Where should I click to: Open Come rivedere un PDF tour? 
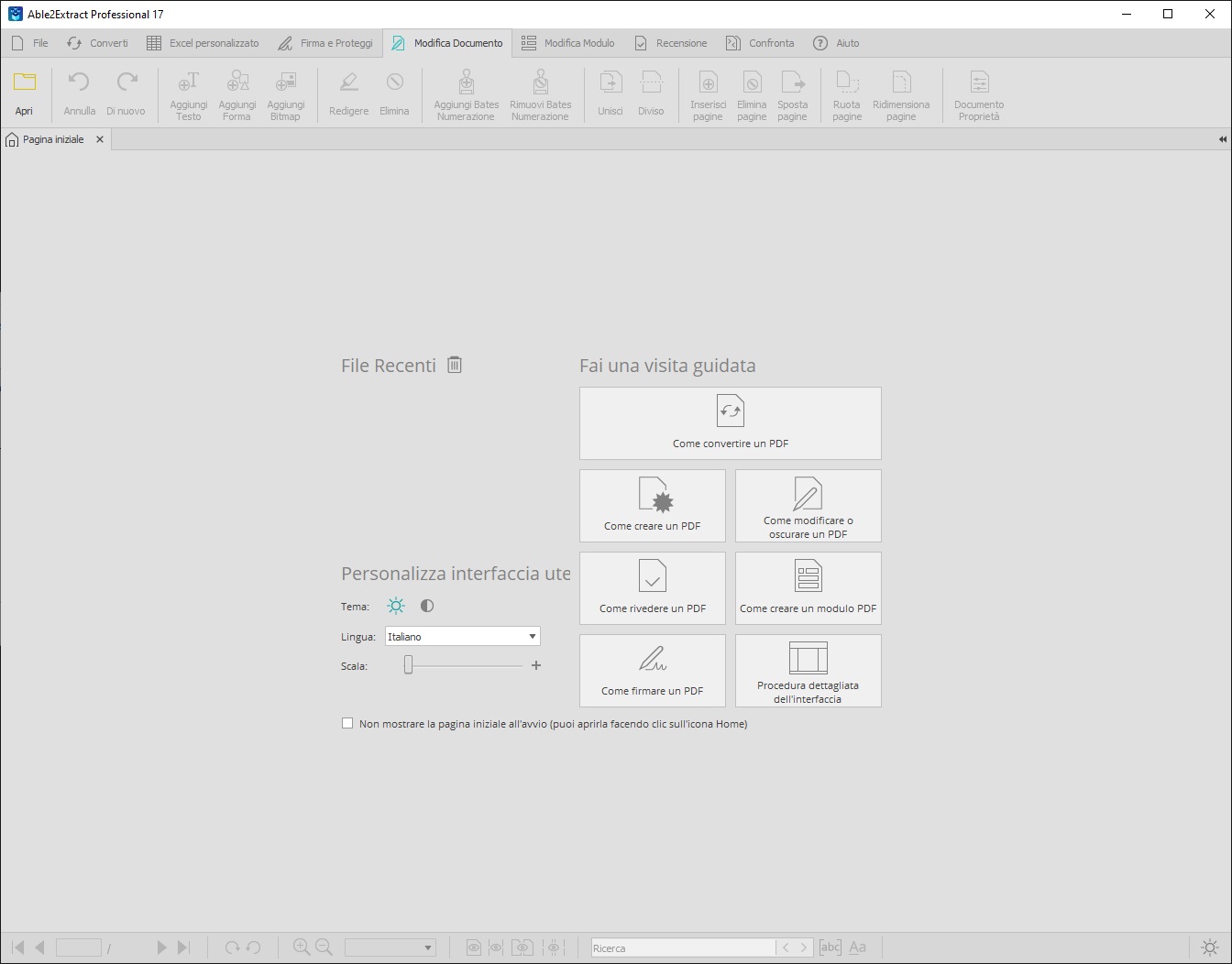653,588
